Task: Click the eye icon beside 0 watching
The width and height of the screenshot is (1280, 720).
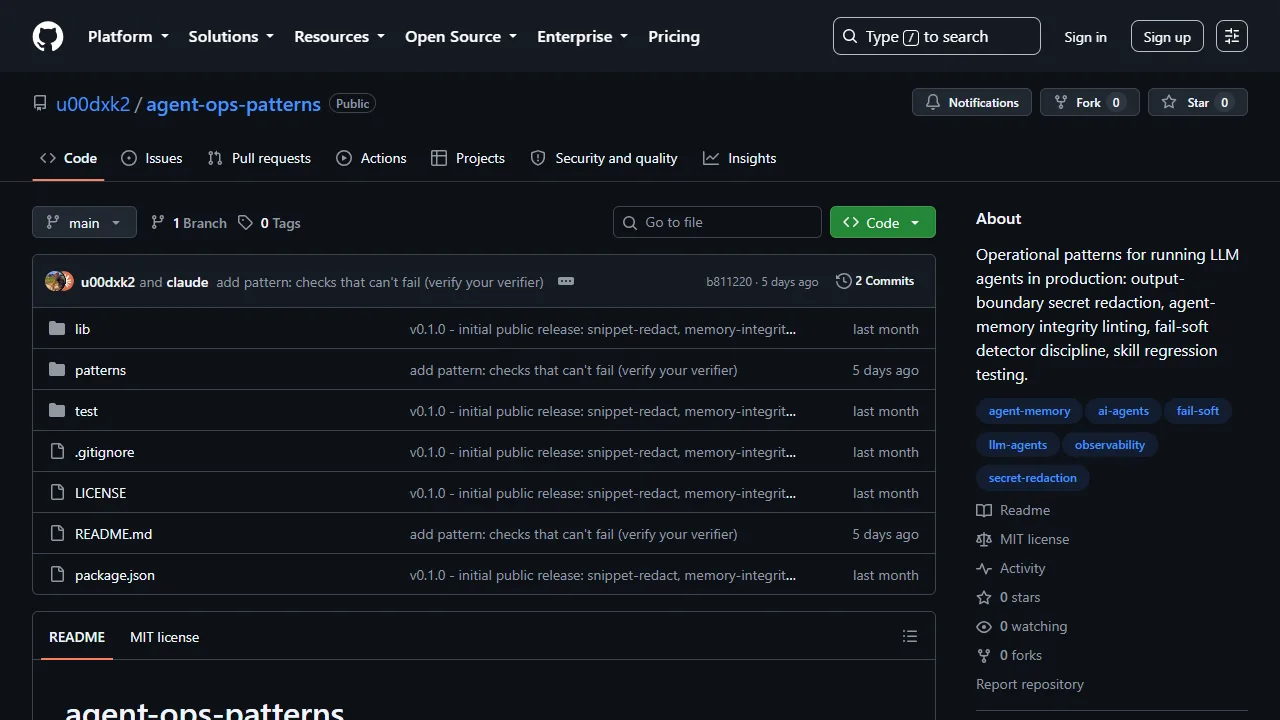Action: pos(984,626)
